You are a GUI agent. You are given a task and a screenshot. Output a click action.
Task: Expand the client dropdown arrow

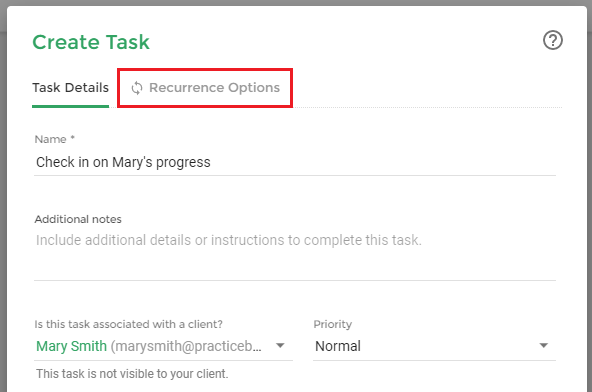click(x=280, y=346)
